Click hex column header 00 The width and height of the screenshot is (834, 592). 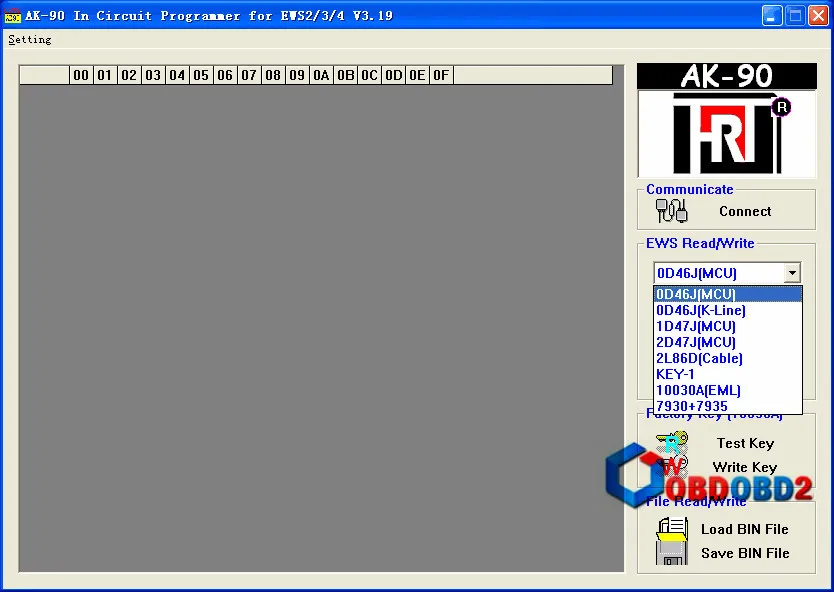[81, 75]
